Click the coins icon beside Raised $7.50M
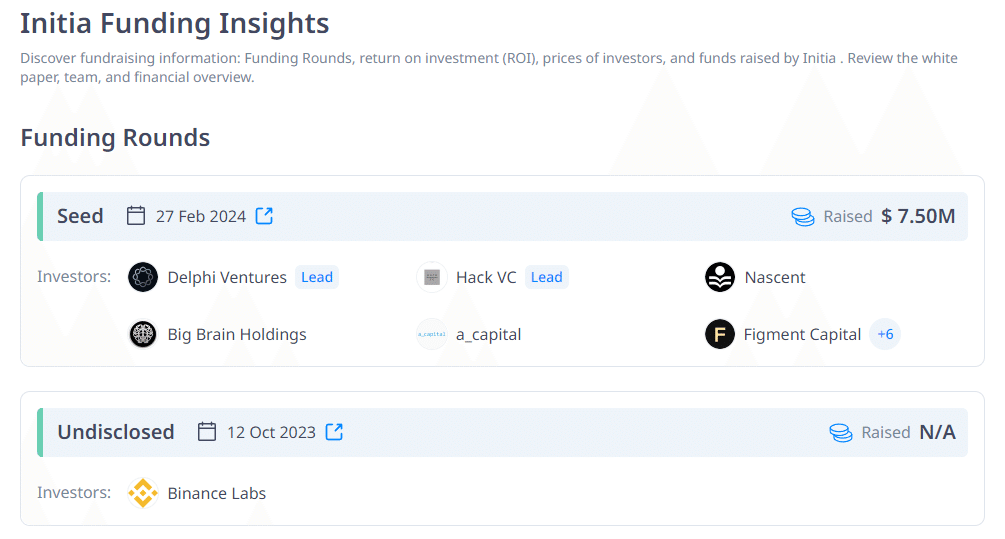The width and height of the screenshot is (1005, 539). [x=803, y=216]
